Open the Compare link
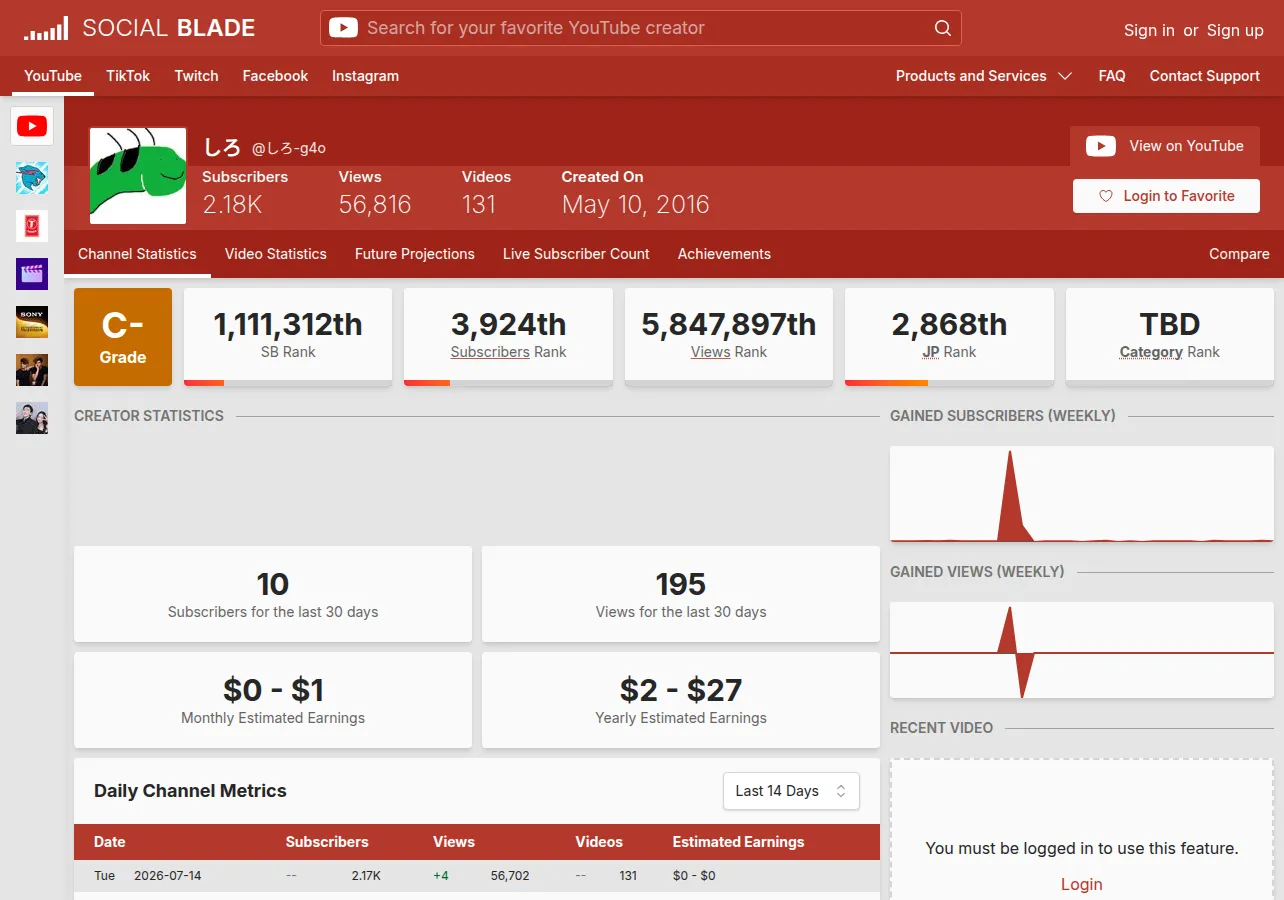 click(x=1239, y=254)
